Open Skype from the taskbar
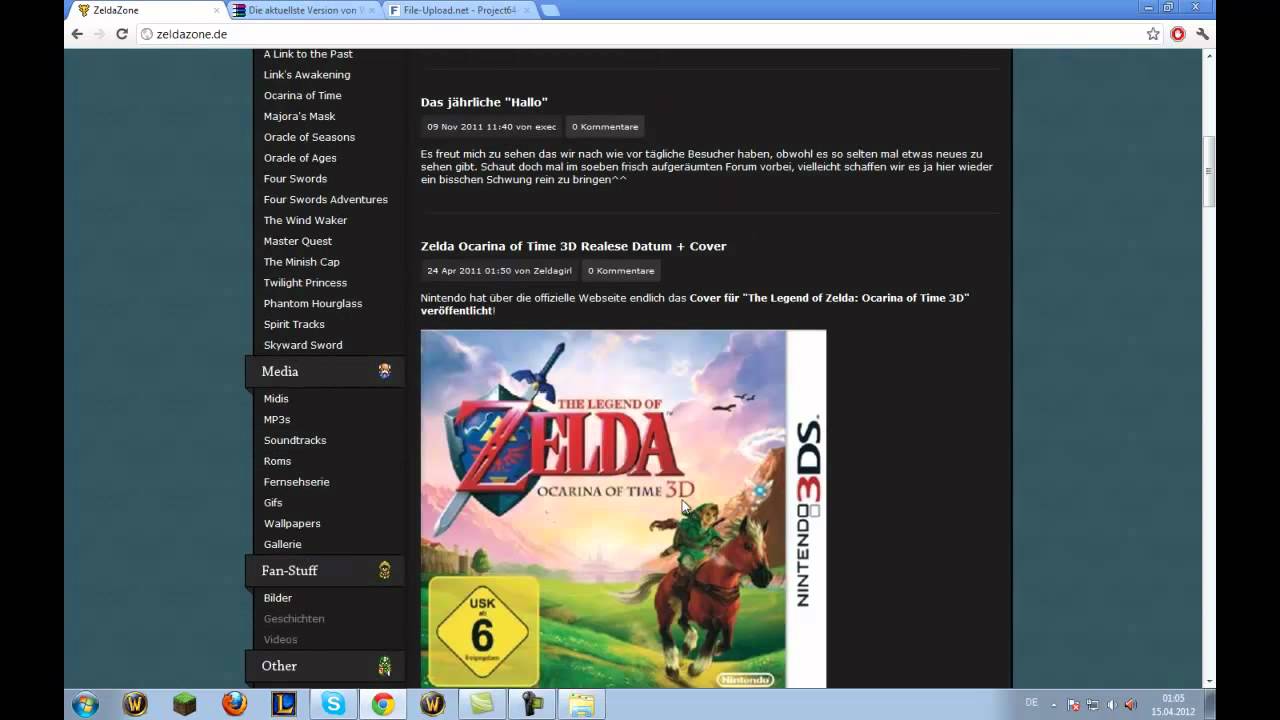Viewport: 1280px width, 720px height. pos(333,704)
